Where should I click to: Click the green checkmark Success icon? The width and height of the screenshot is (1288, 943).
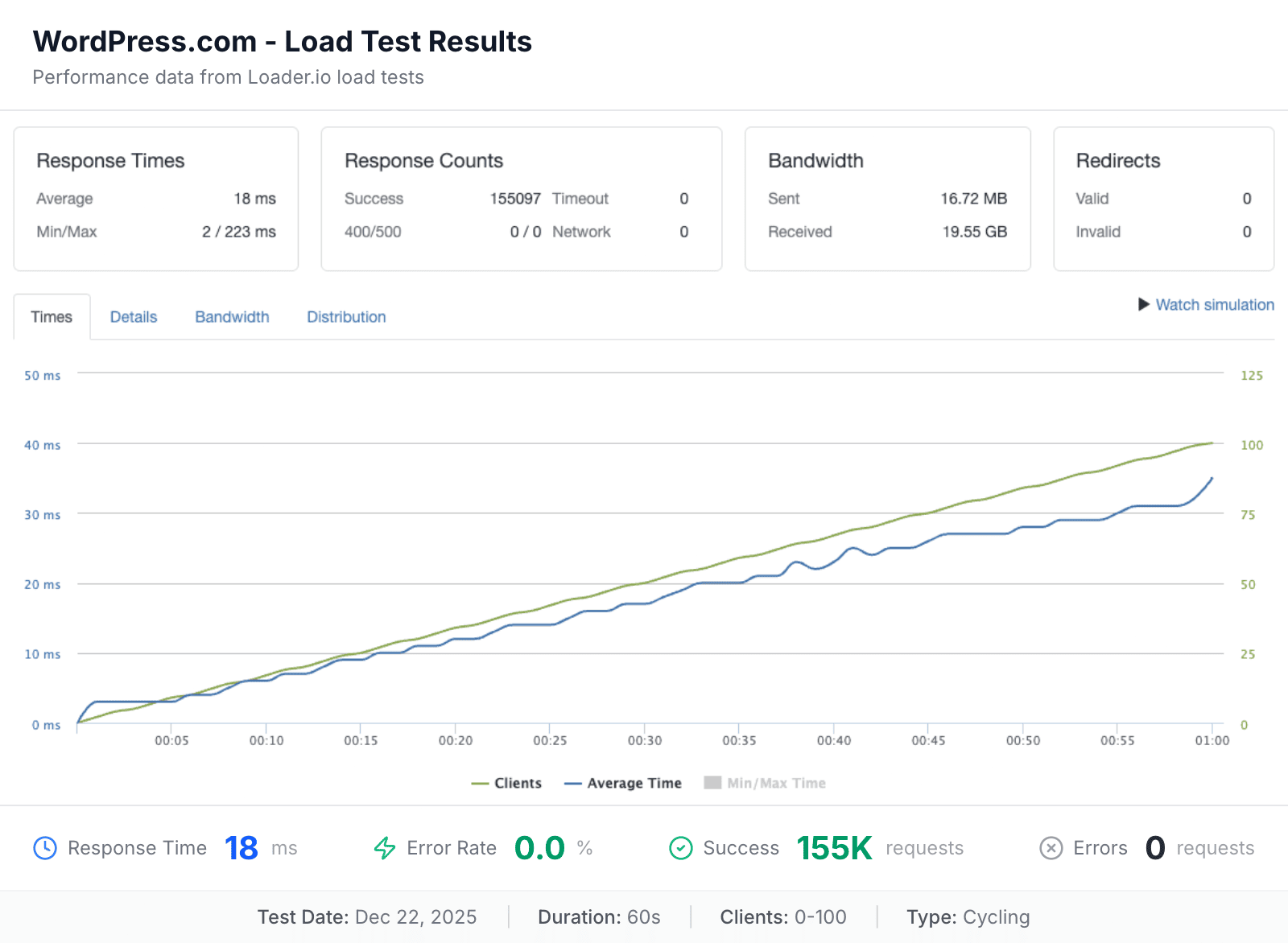click(x=680, y=847)
